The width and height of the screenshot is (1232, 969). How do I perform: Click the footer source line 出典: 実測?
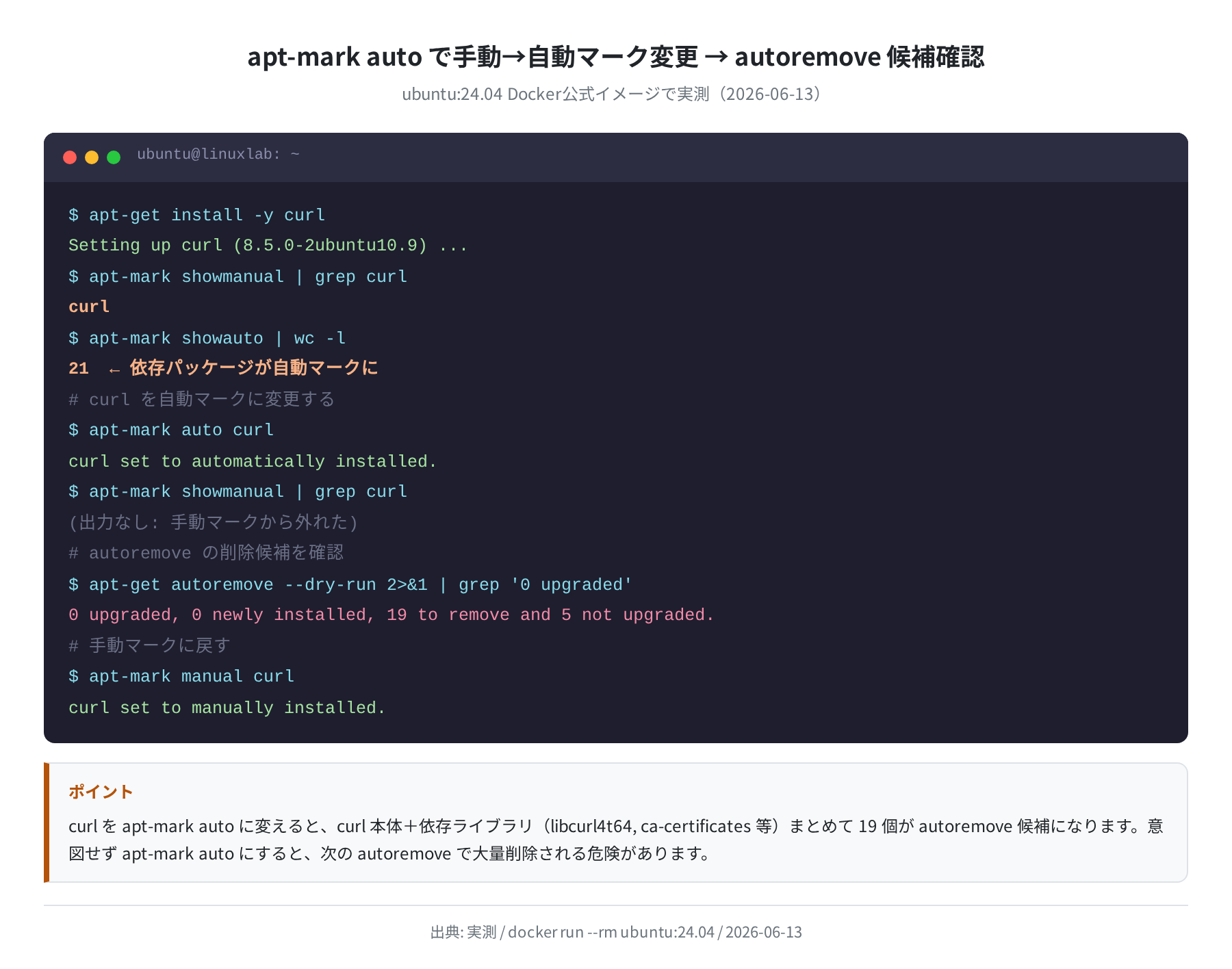click(x=616, y=932)
